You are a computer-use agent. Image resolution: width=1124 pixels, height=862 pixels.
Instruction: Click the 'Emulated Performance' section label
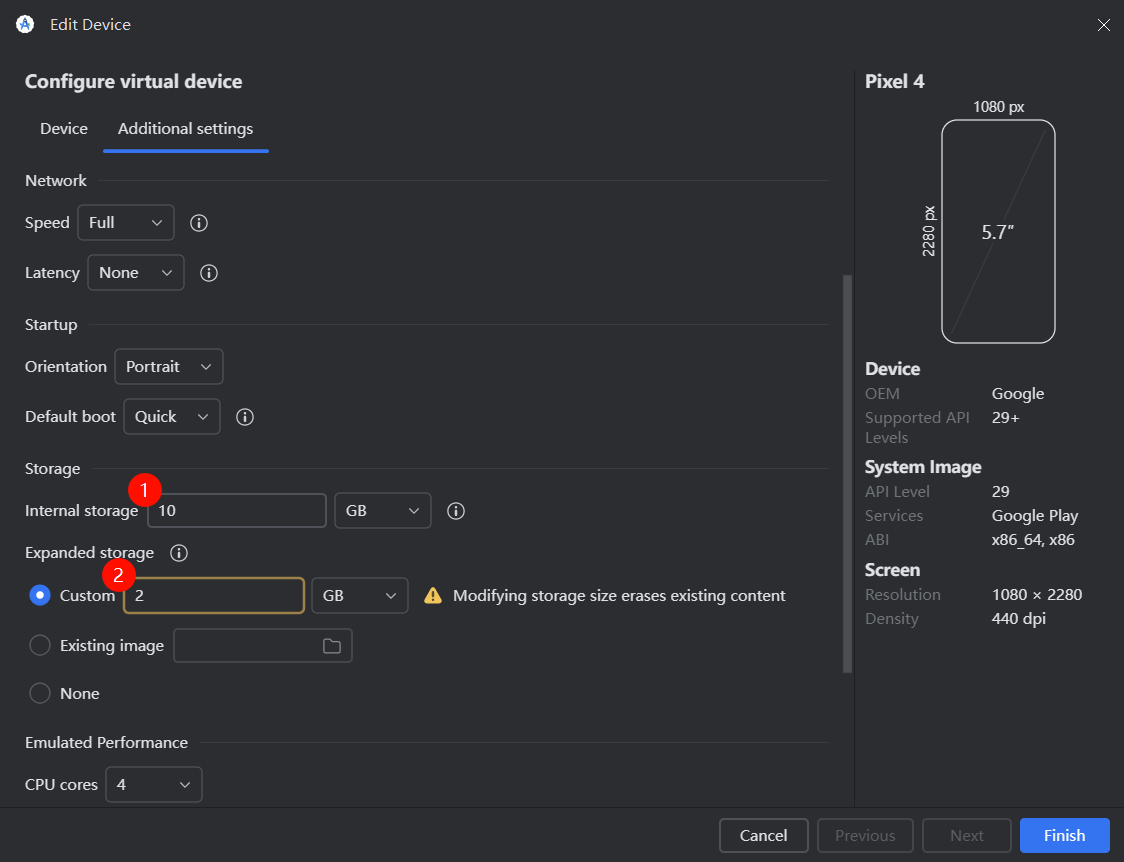pos(107,742)
